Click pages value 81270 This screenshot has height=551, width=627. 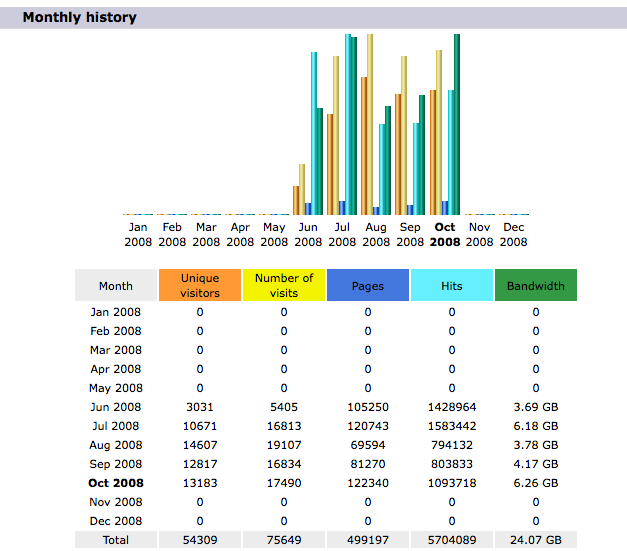[x=368, y=464]
